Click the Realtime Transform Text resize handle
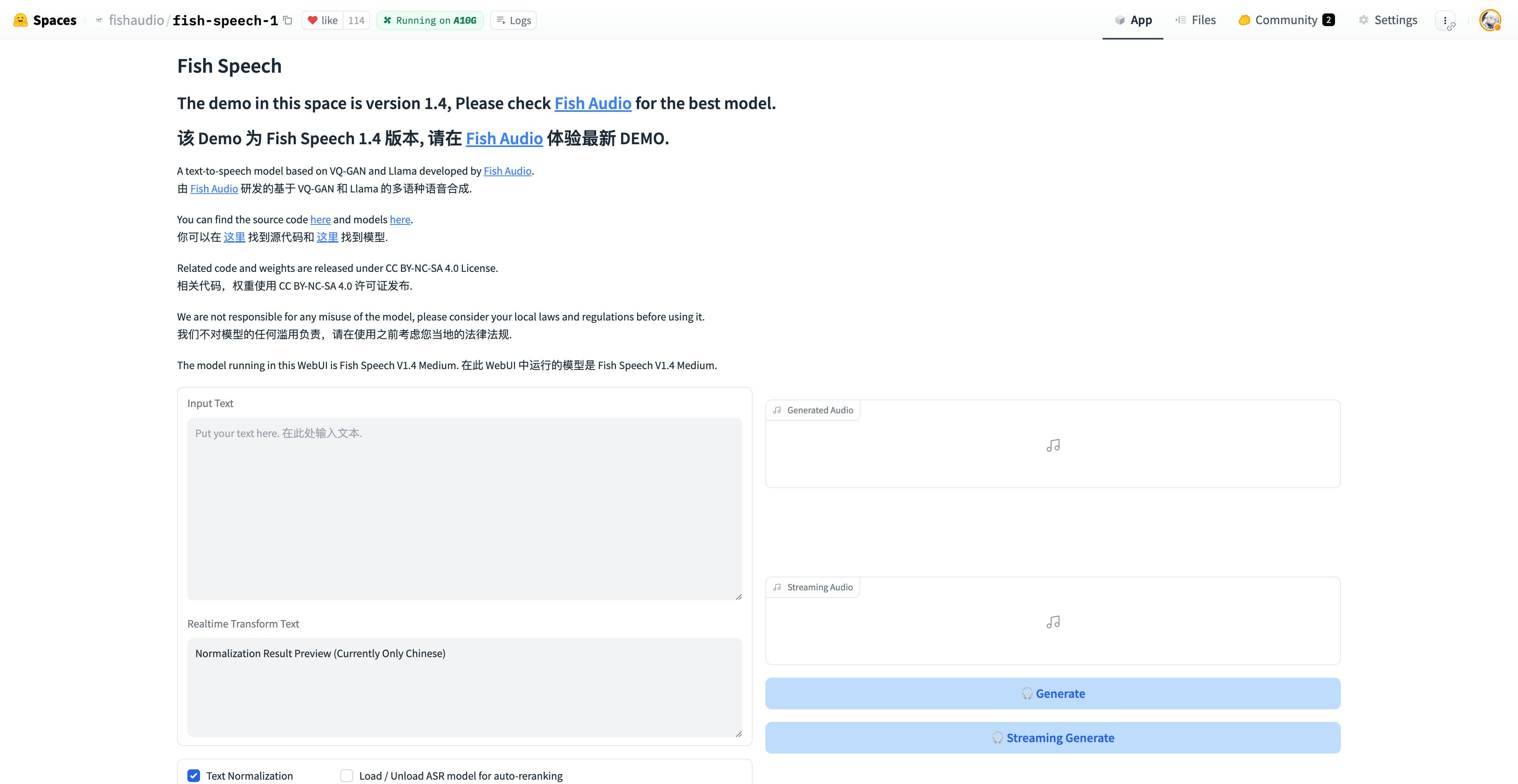The image size is (1518, 784). (x=738, y=733)
